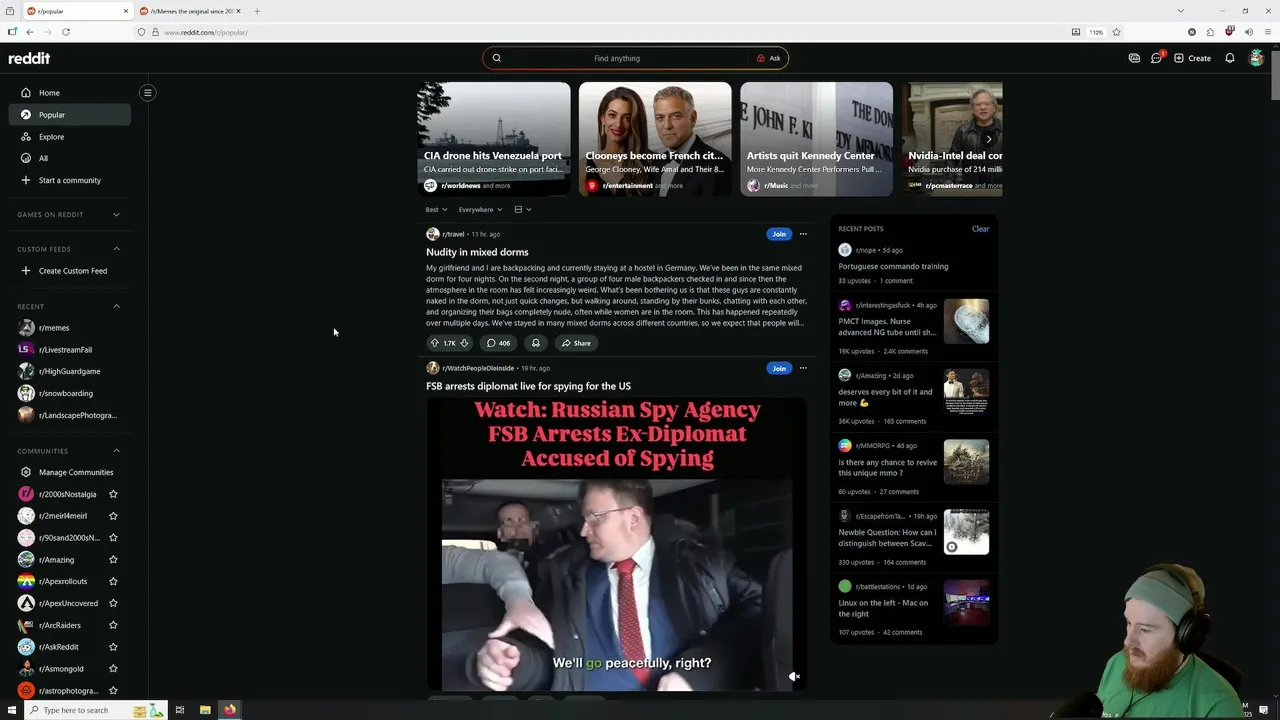Open r/travel post overflow menu

[x=803, y=234]
